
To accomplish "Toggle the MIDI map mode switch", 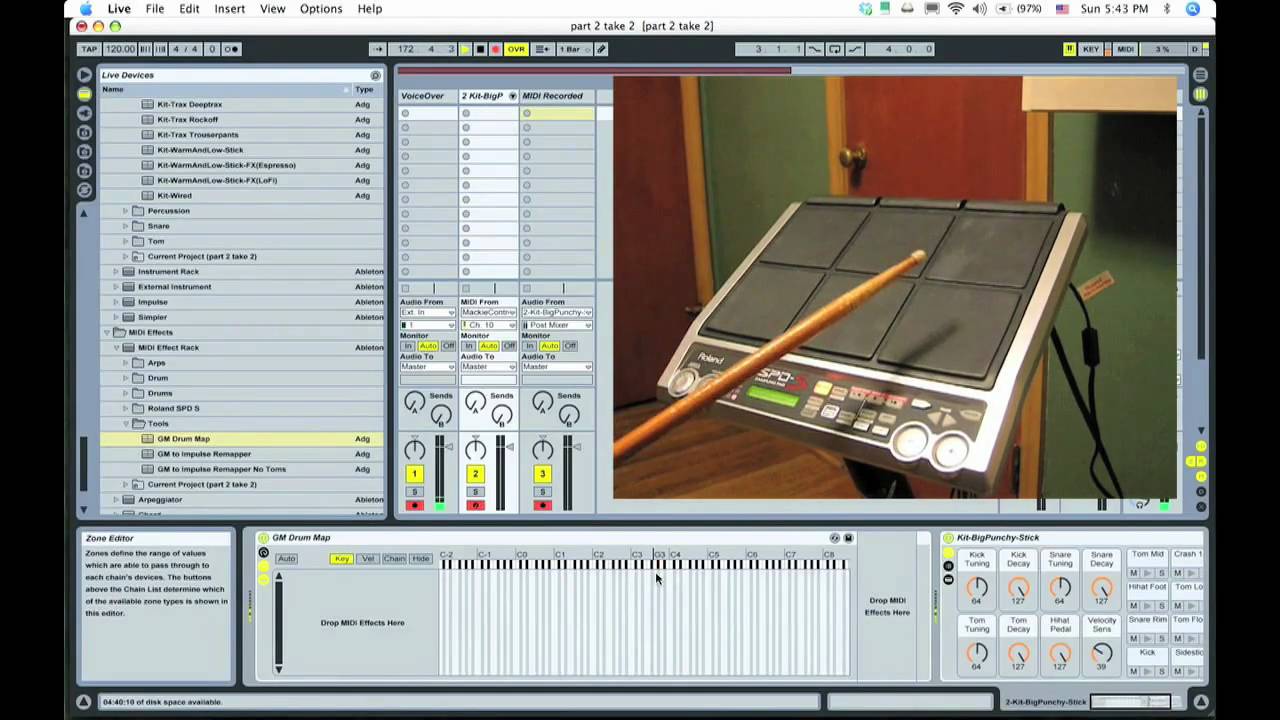I will coord(1125,49).
